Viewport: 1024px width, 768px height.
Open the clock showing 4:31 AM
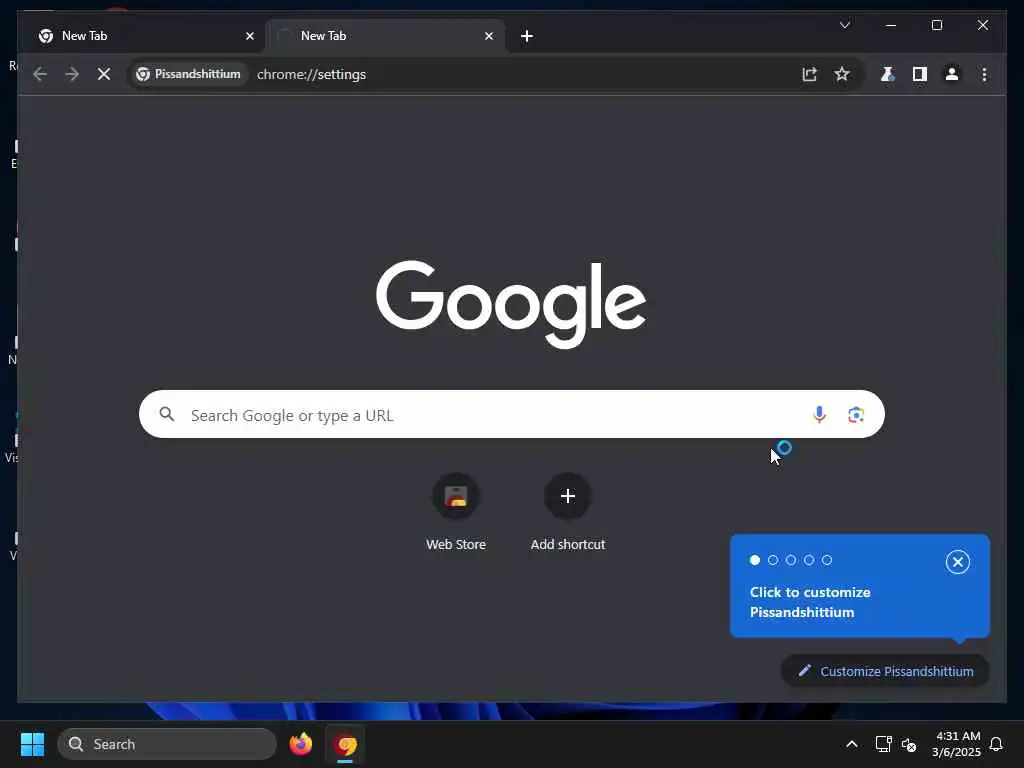pyautogui.click(x=956, y=744)
